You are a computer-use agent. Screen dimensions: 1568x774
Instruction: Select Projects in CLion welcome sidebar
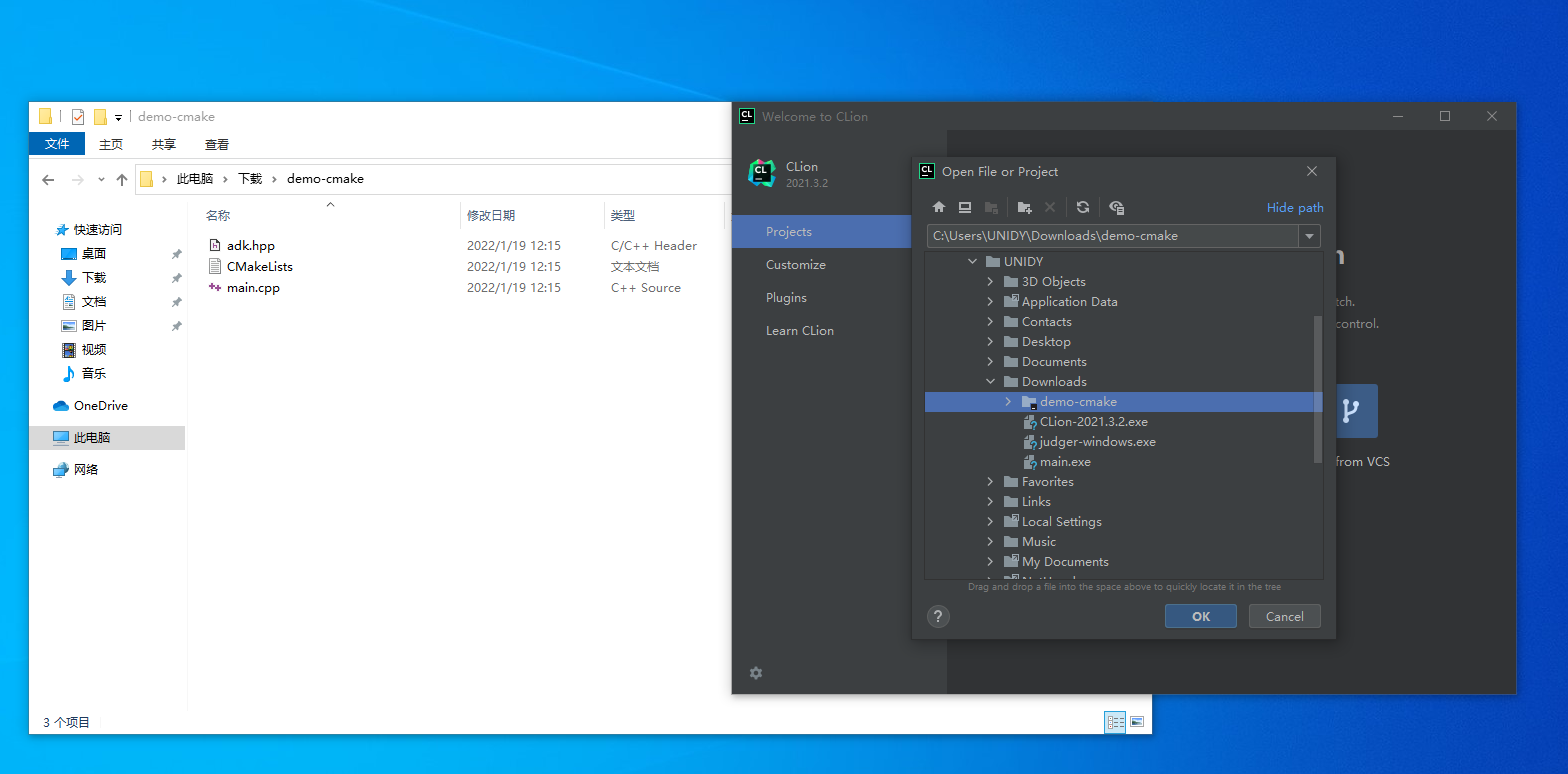[x=821, y=232]
